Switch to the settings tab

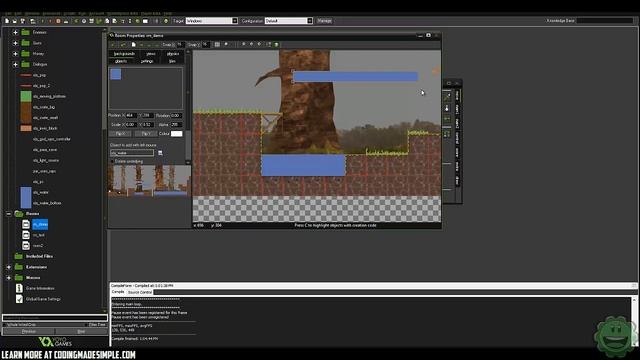tap(147, 61)
